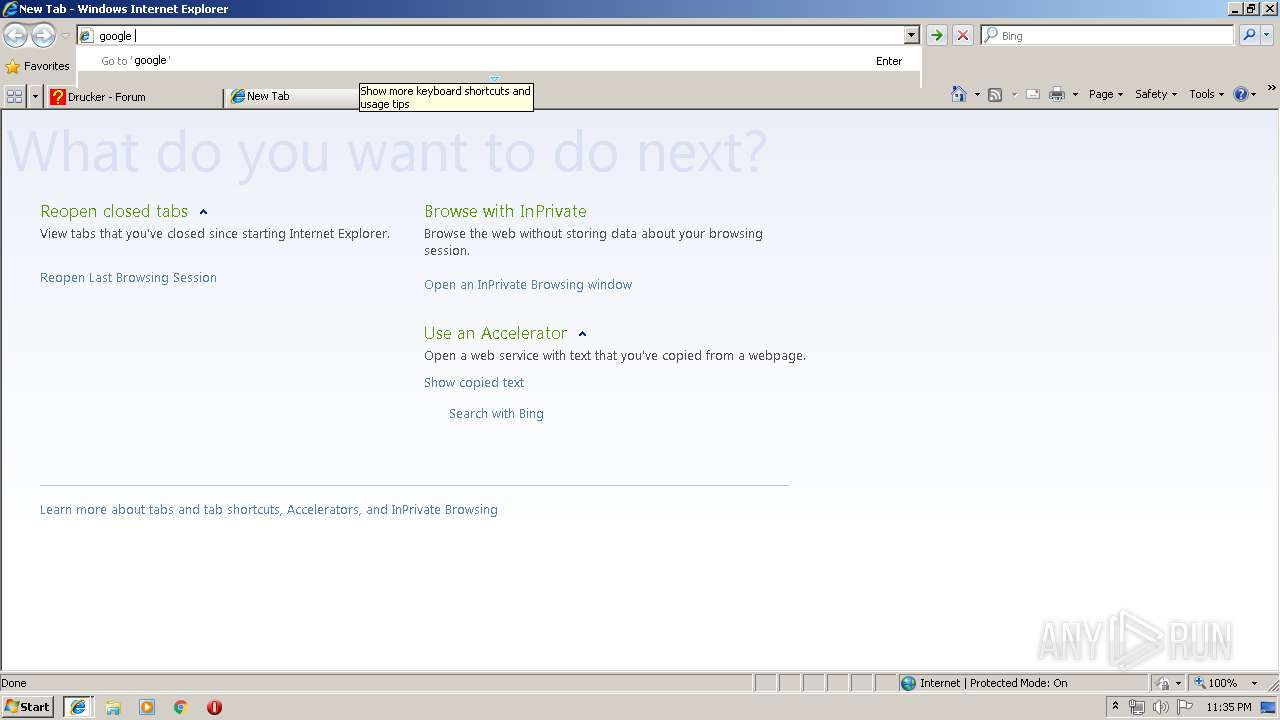The height and width of the screenshot is (720, 1280).
Task: Click Reopen Last Browsing Session link
Action: point(128,278)
